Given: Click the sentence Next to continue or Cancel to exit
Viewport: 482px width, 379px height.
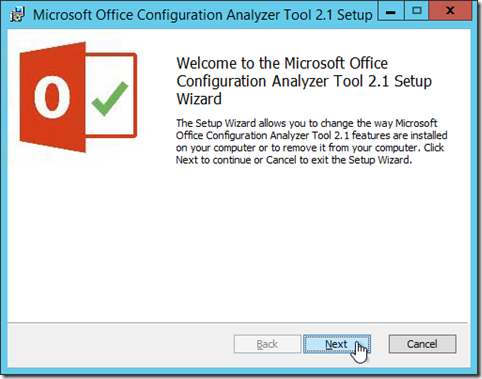Looking at the screenshot, I should 294,160.
